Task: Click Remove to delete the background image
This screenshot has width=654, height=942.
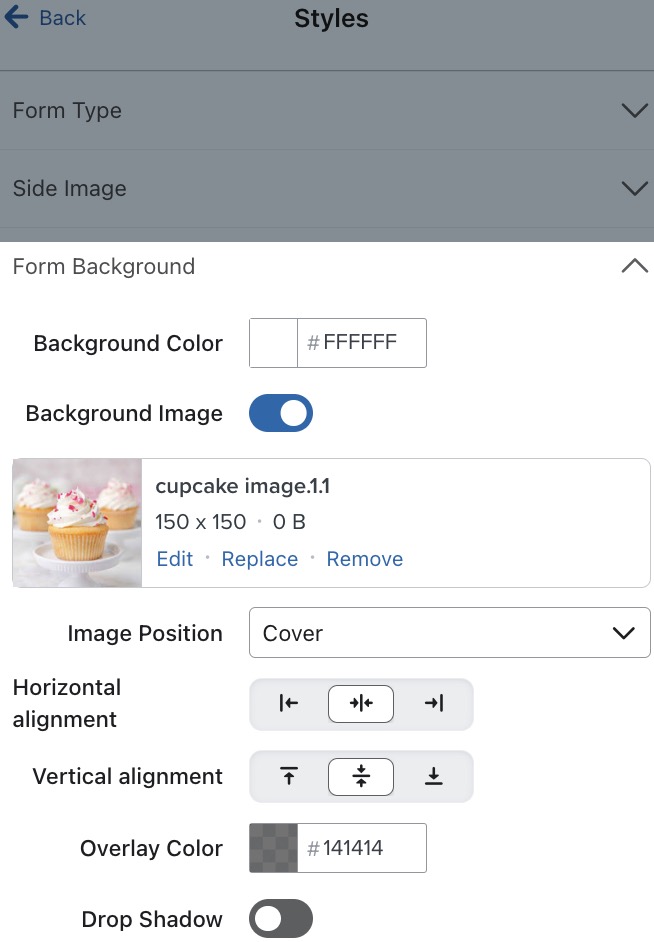Action: point(364,559)
